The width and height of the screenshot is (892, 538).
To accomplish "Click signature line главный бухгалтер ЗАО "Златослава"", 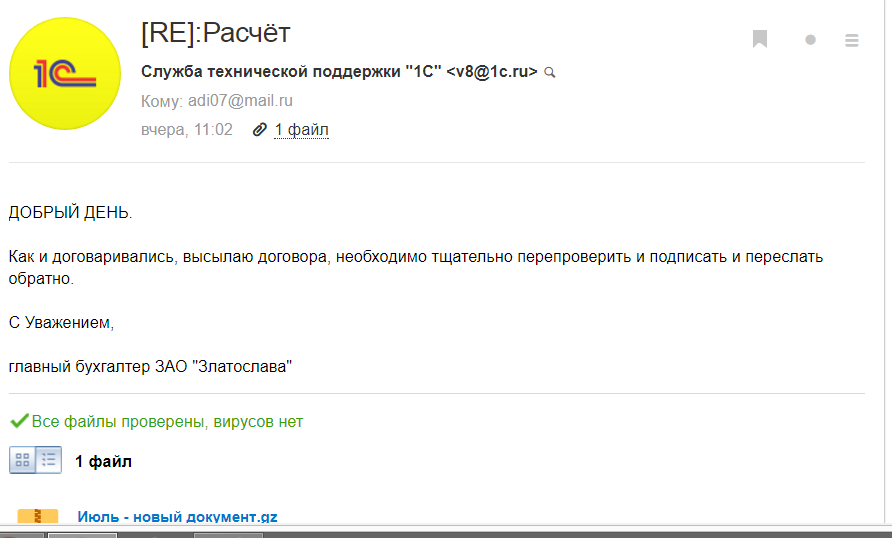I will click(x=150, y=366).
